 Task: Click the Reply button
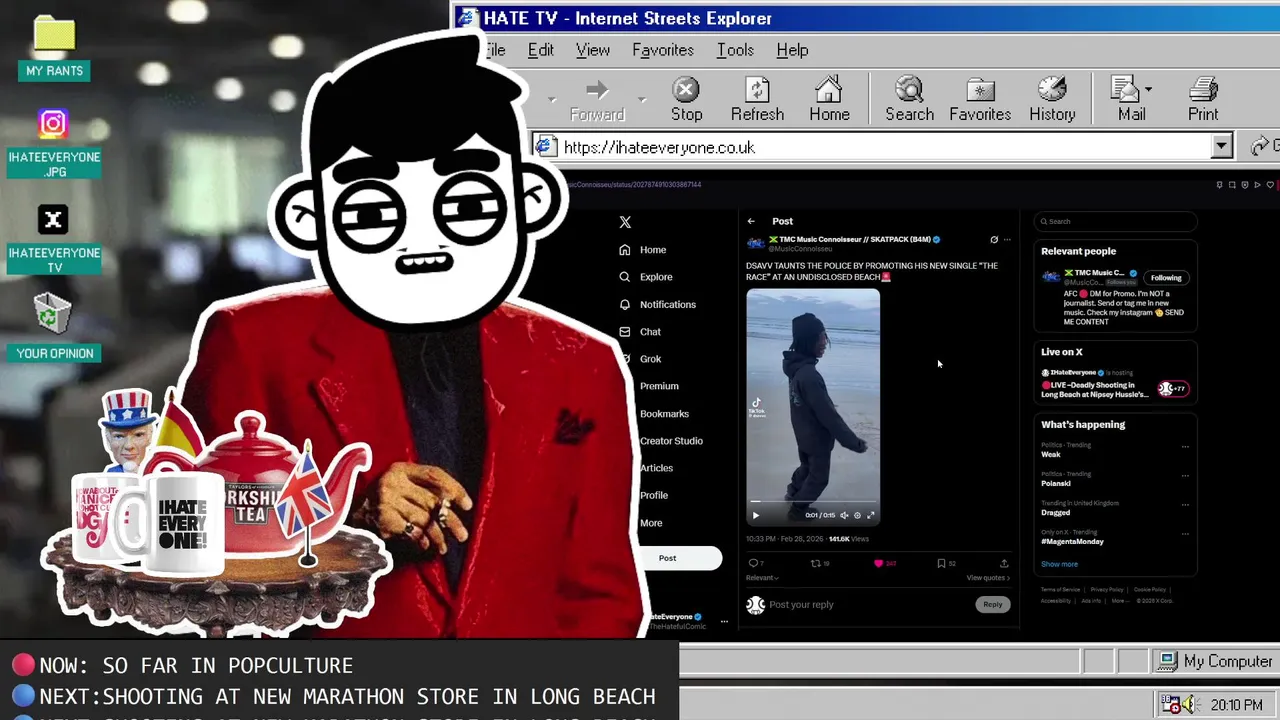pos(992,604)
